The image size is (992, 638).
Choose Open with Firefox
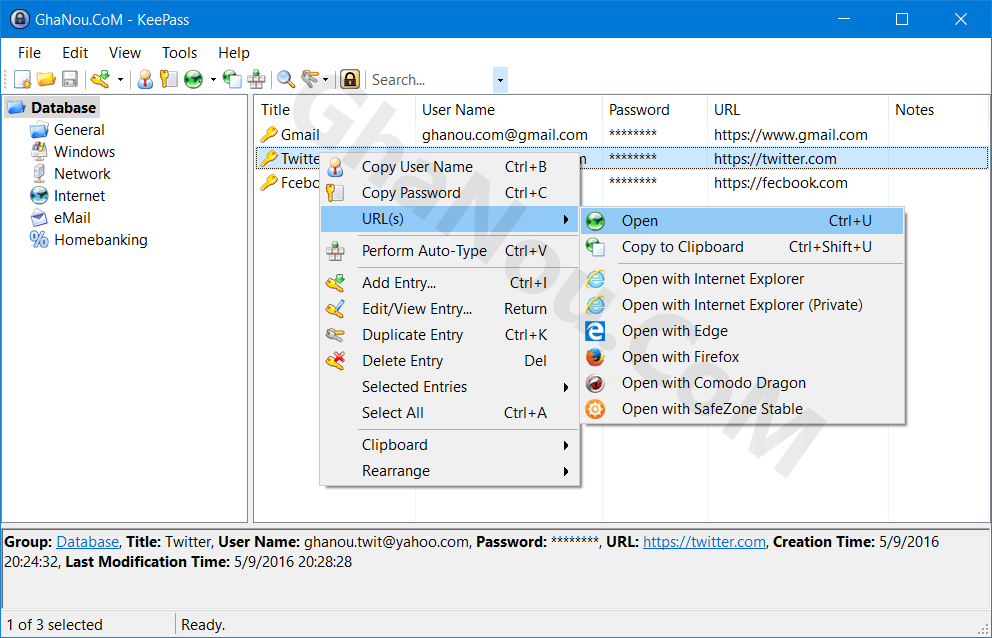742,357
